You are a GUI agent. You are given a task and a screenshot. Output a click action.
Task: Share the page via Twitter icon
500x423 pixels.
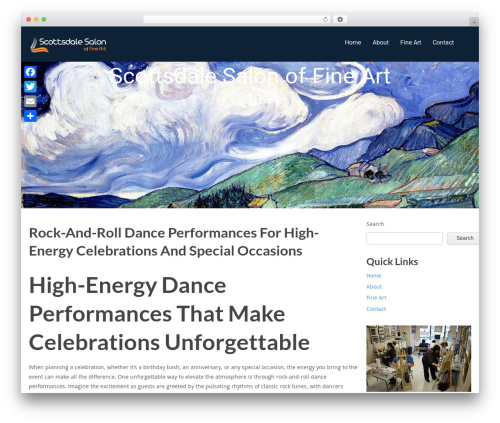(30, 87)
